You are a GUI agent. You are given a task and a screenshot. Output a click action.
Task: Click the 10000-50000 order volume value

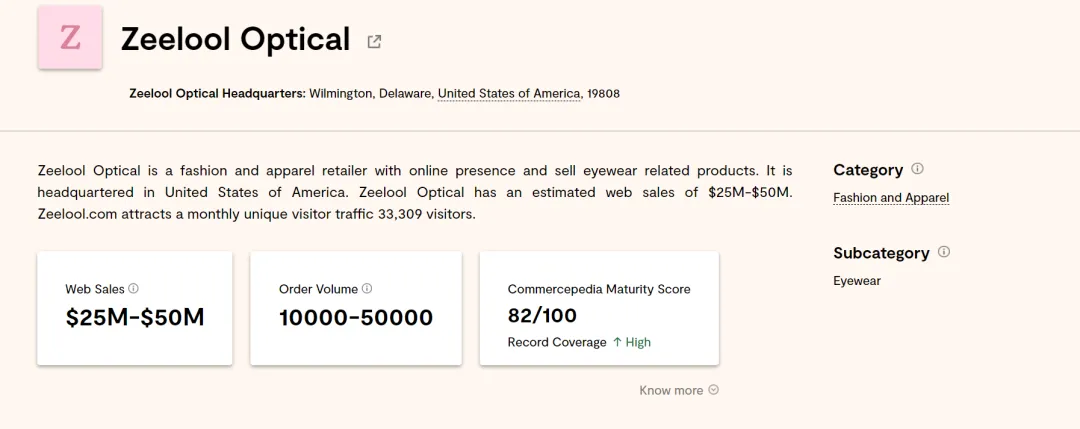point(356,318)
